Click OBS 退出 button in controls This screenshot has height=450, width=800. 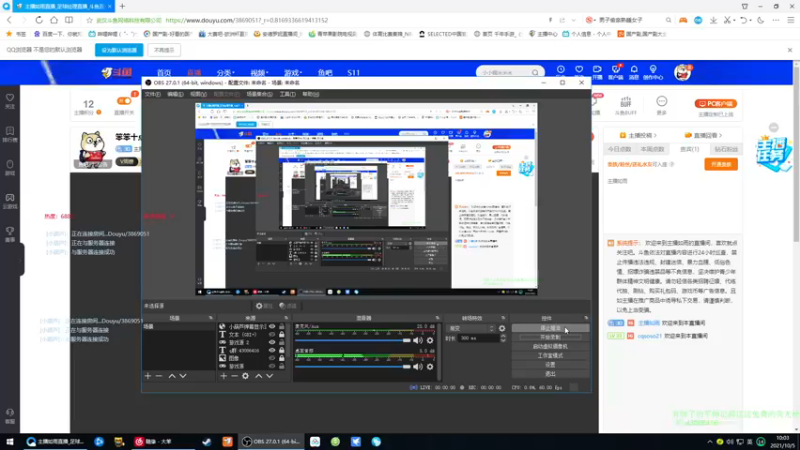pyautogui.click(x=550, y=374)
